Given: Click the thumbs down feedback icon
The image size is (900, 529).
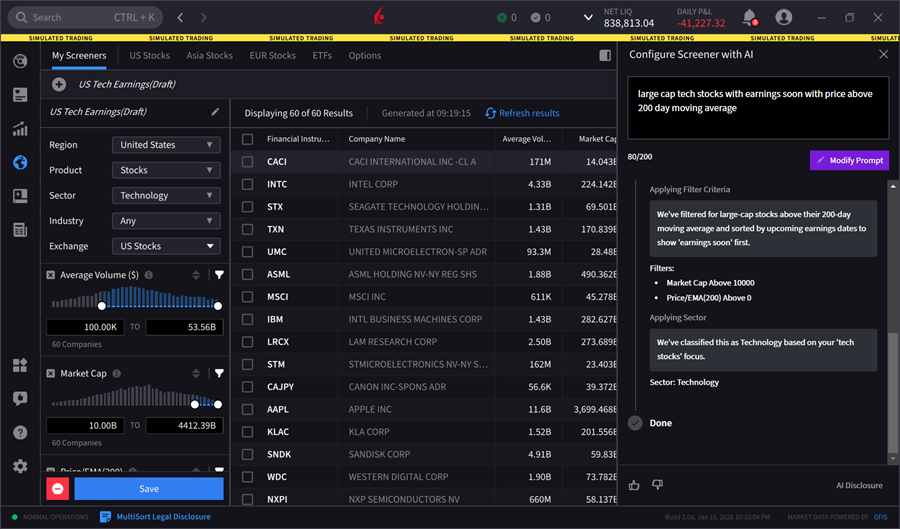Looking at the screenshot, I should tap(657, 485).
